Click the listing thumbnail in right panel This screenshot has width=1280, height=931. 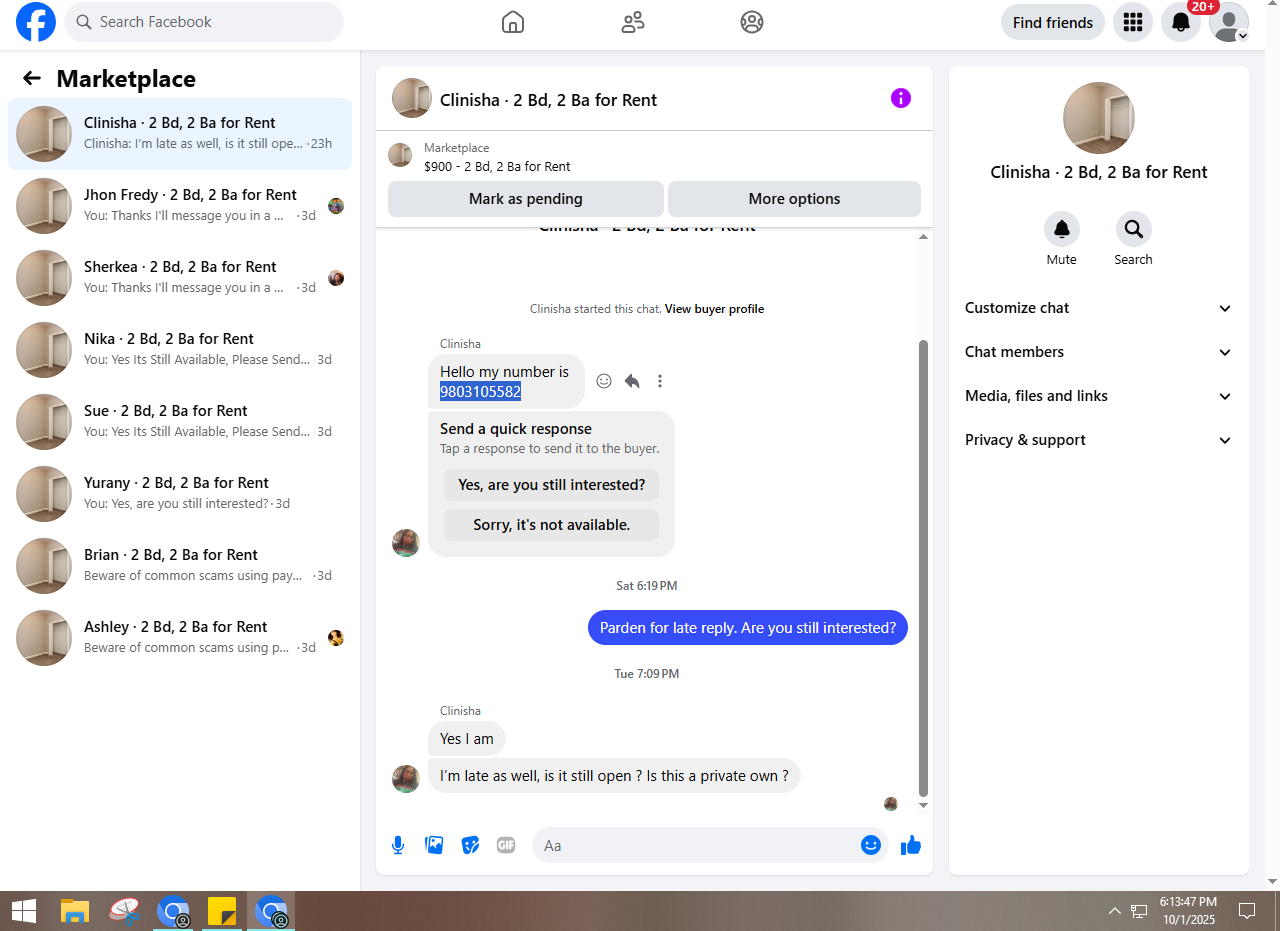coord(1099,118)
